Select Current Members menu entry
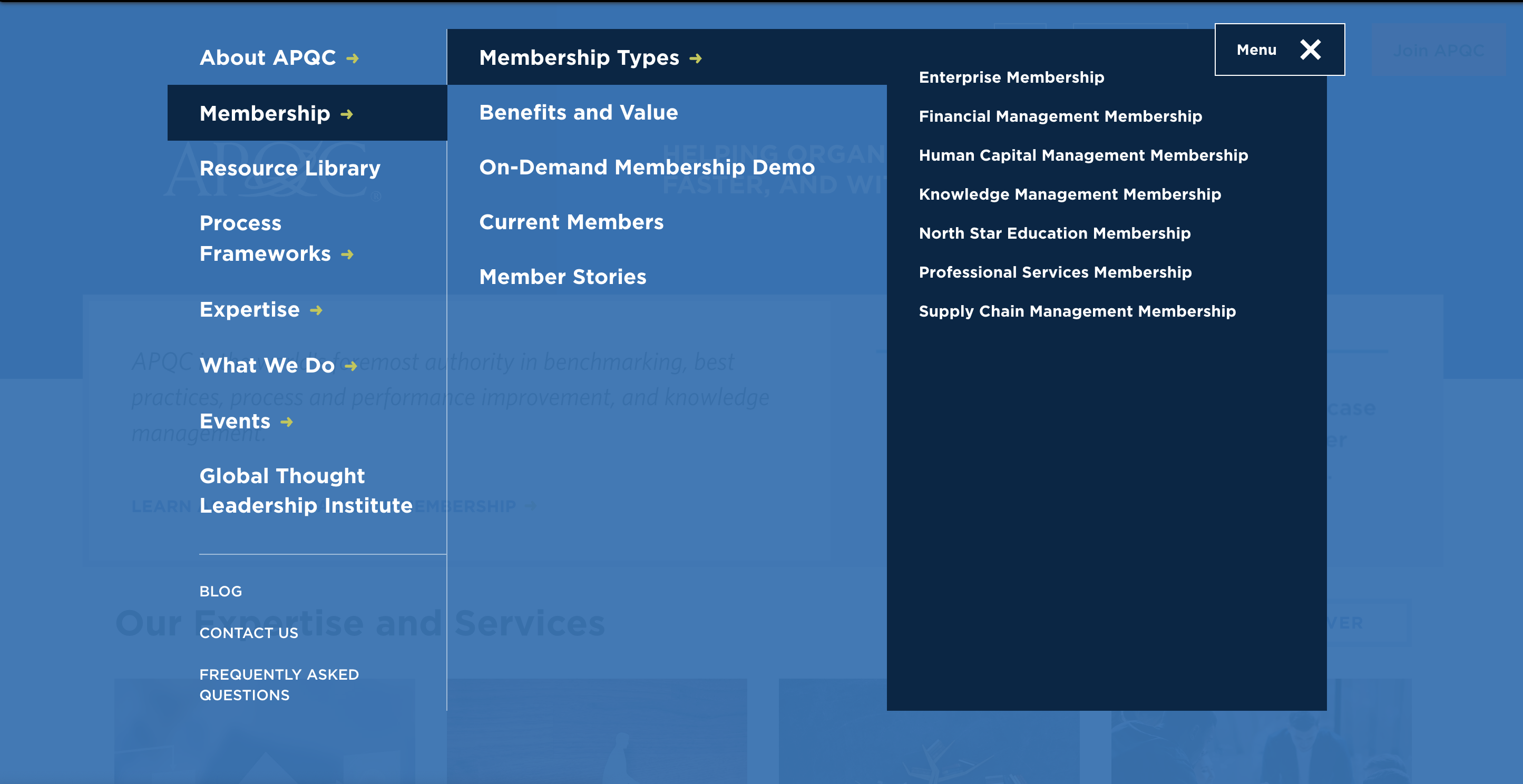Screen dimensions: 1523x784 coord(571,222)
